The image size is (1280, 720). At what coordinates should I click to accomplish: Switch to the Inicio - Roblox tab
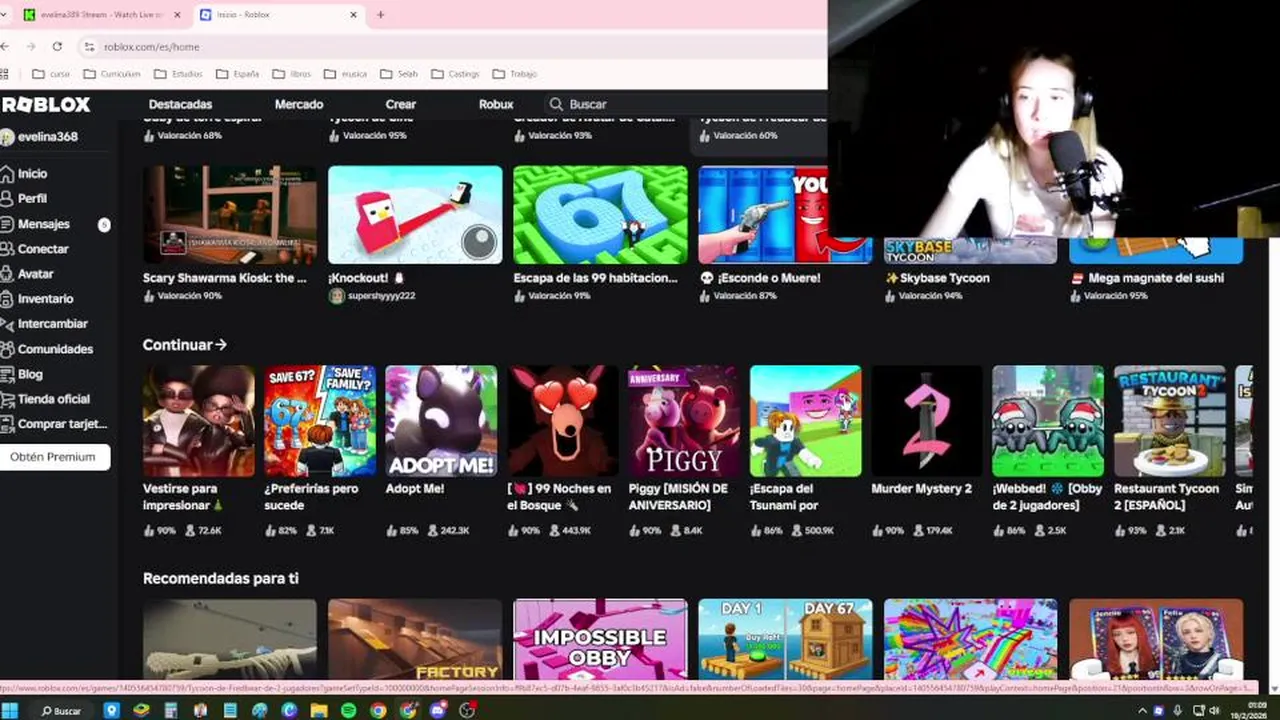[279, 14]
